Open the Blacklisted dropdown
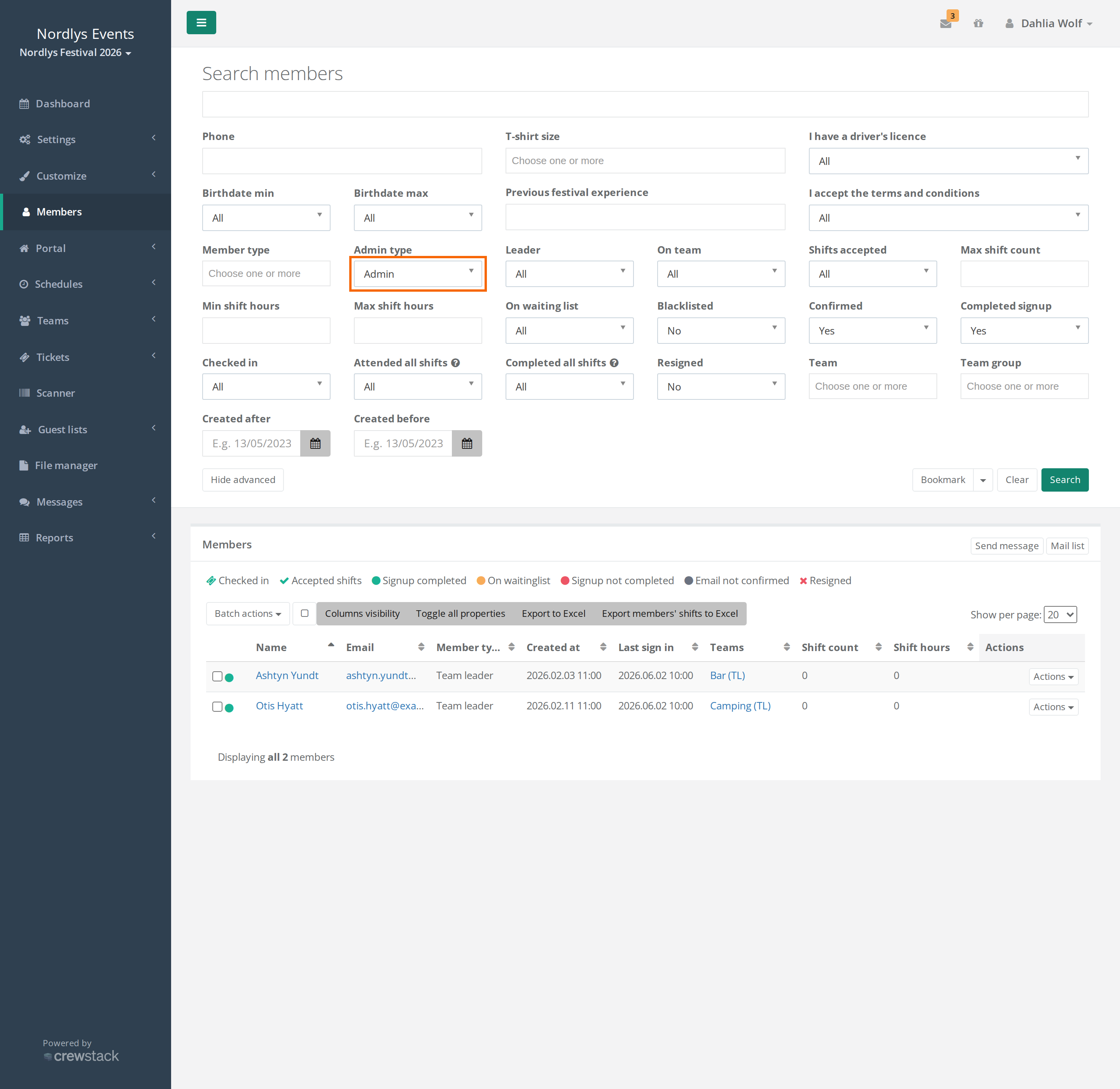1120x1089 pixels. pyautogui.click(x=721, y=331)
